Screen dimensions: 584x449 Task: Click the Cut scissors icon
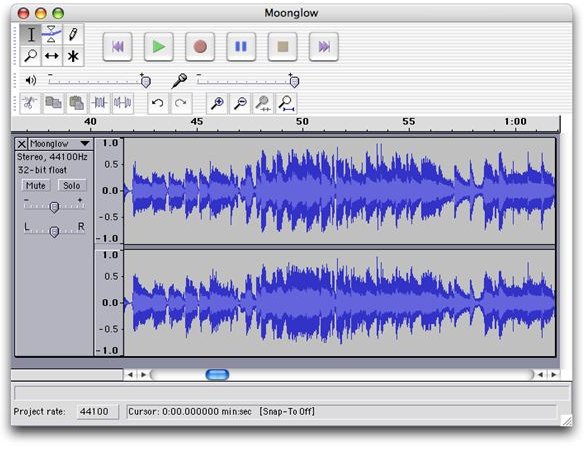pos(30,103)
